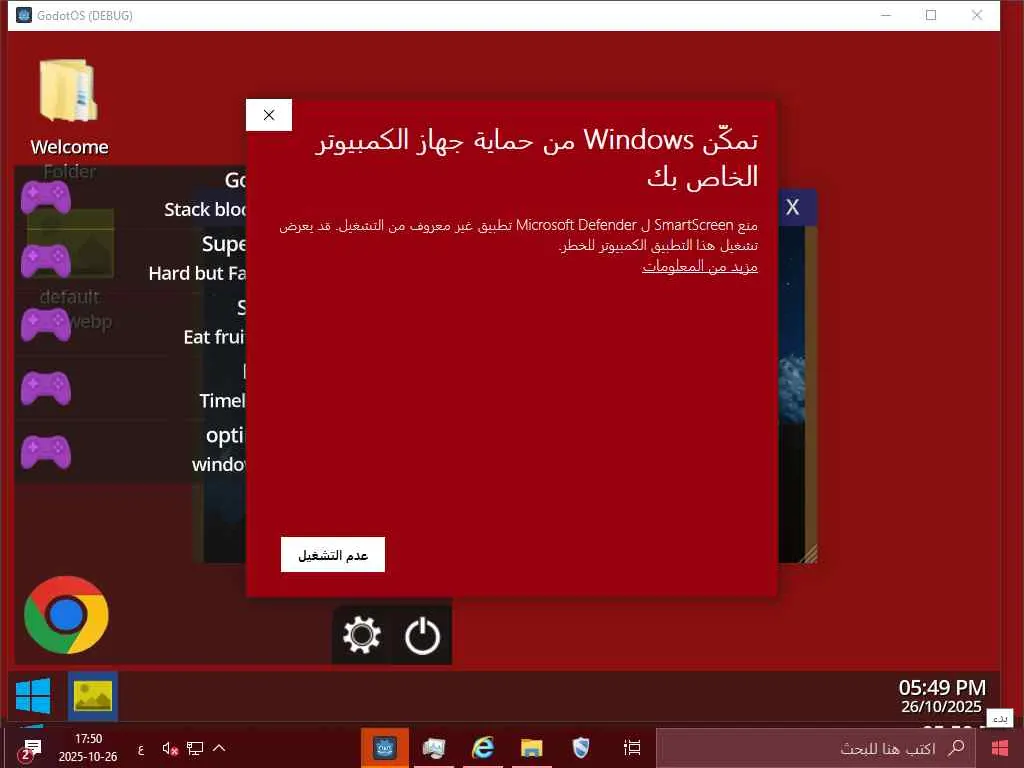Close the background window using its blue X
Viewport: 1024px width, 768px height.
(x=793, y=208)
